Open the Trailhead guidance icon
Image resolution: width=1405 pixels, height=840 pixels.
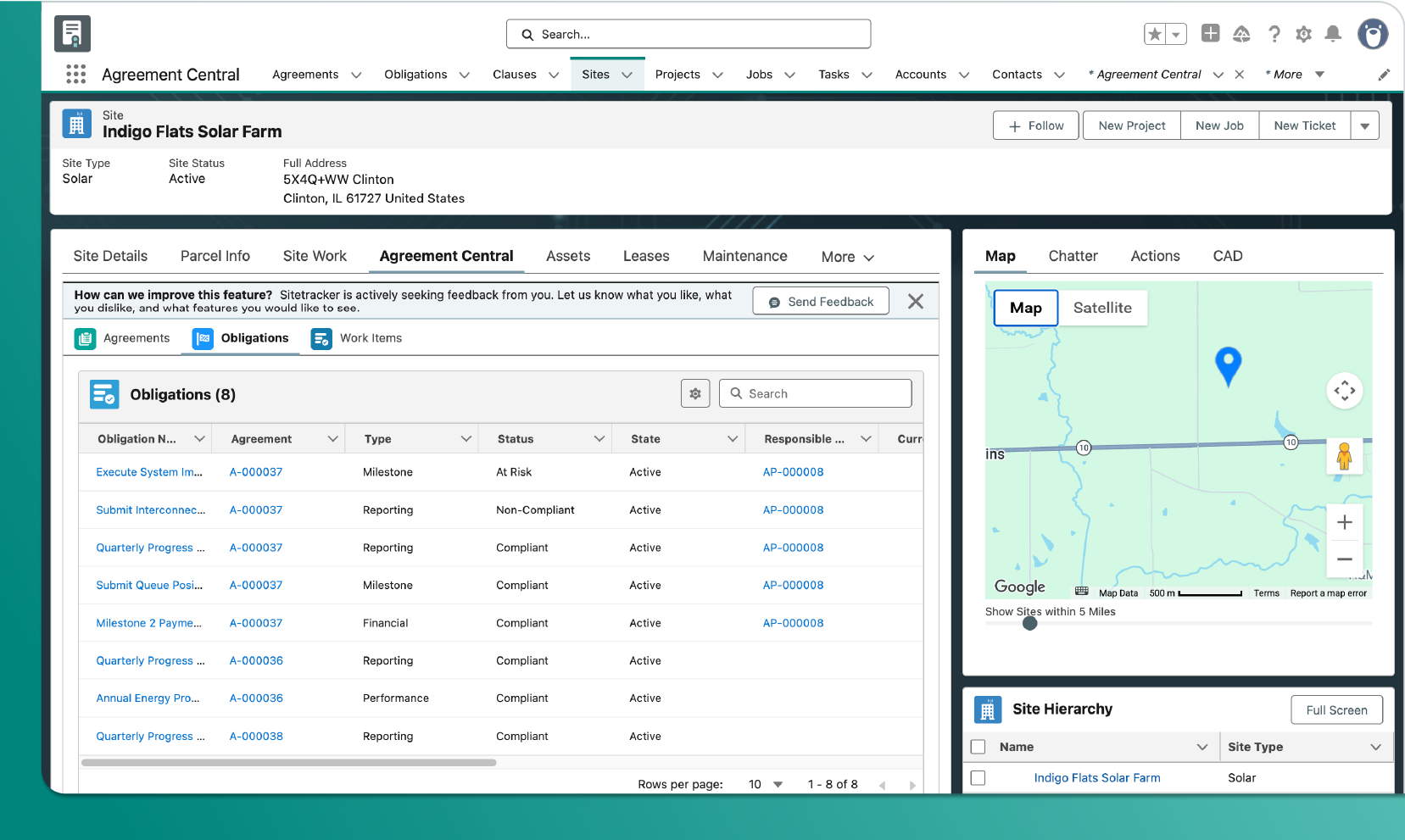click(1241, 34)
